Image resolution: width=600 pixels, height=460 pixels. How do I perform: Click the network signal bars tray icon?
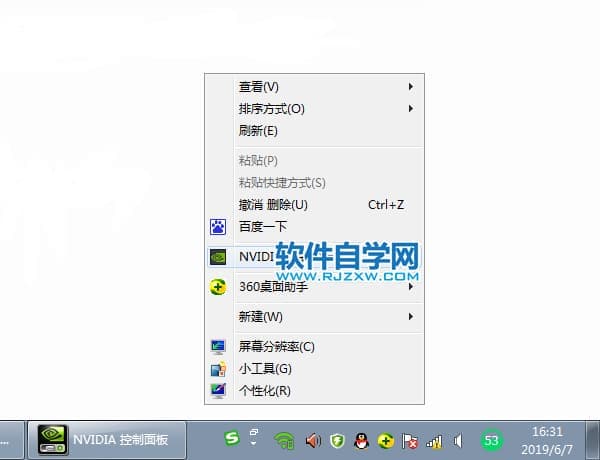pos(434,440)
